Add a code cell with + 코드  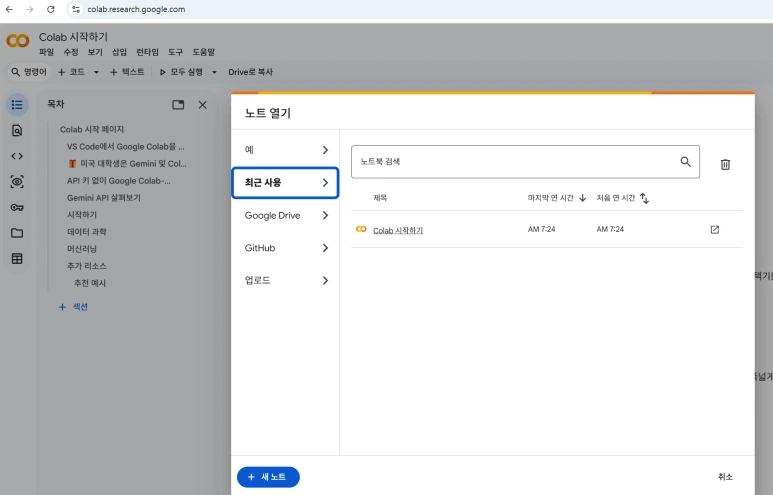tap(71, 72)
